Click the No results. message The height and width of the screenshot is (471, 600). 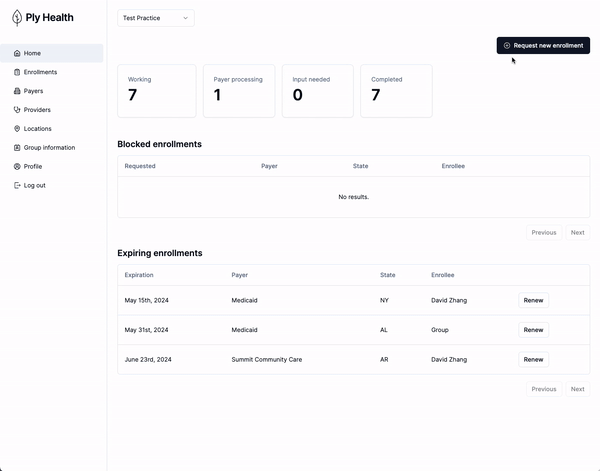[x=354, y=197]
